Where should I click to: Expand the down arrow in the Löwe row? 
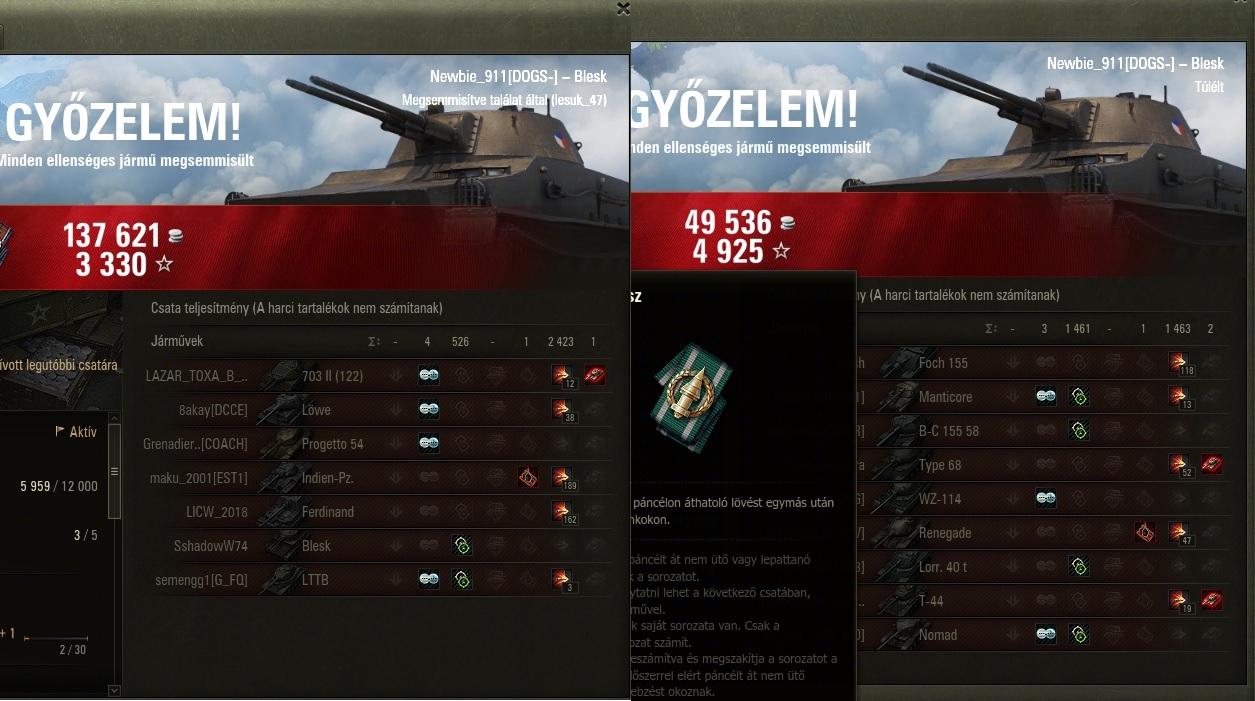(x=395, y=409)
